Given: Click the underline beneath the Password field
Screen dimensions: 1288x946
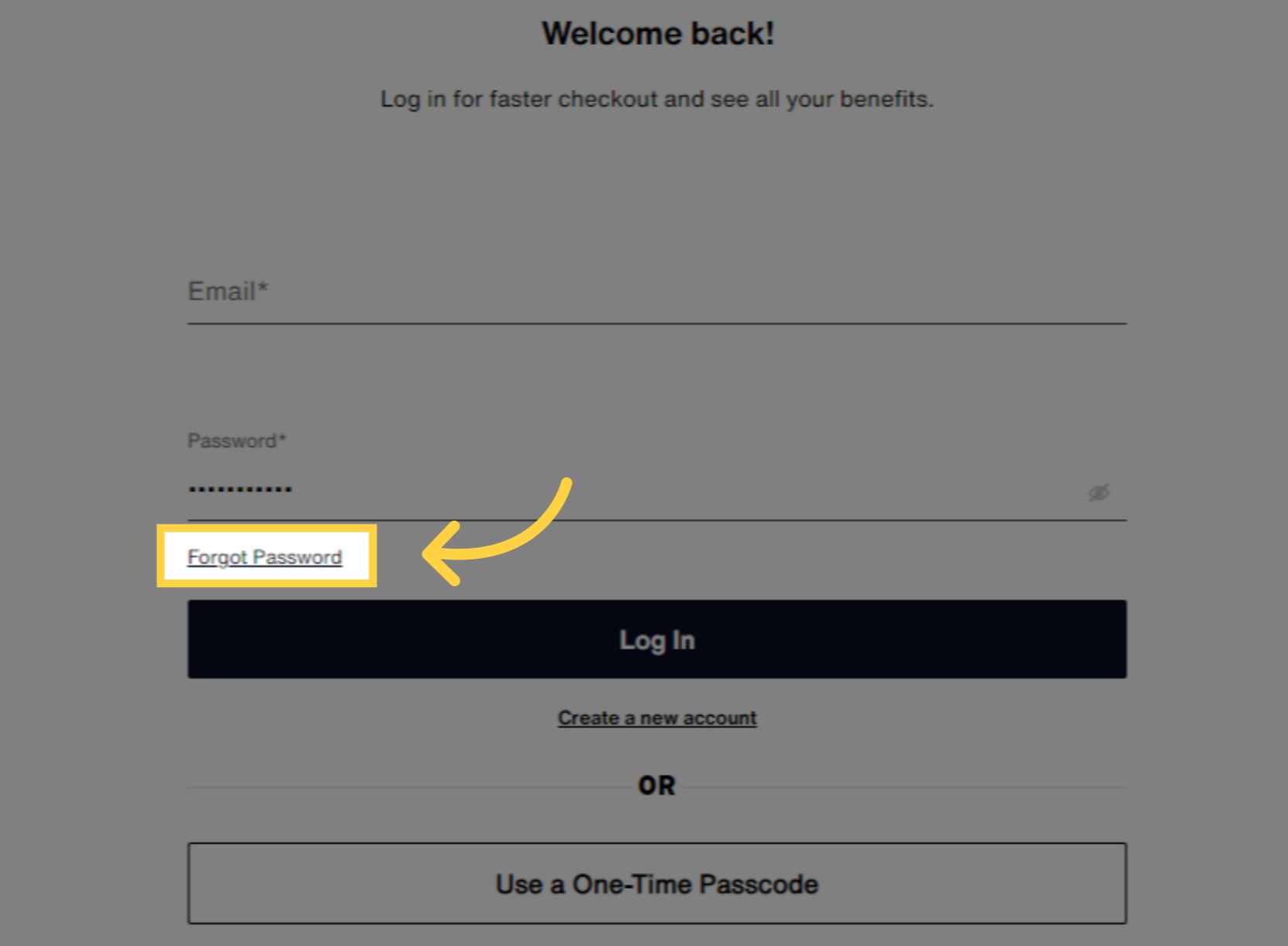Looking at the screenshot, I should [x=656, y=519].
